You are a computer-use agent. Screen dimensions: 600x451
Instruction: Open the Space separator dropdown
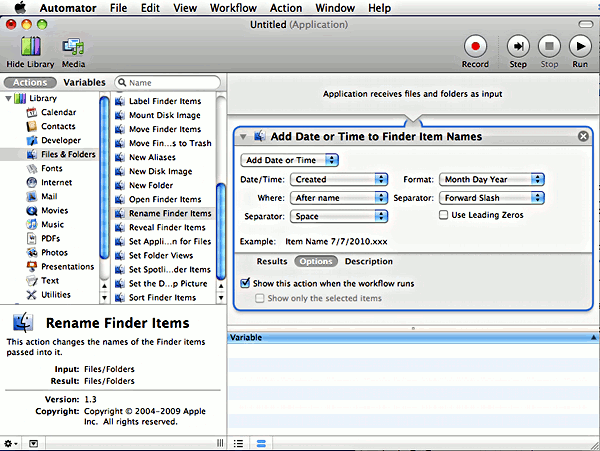pos(339,217)
